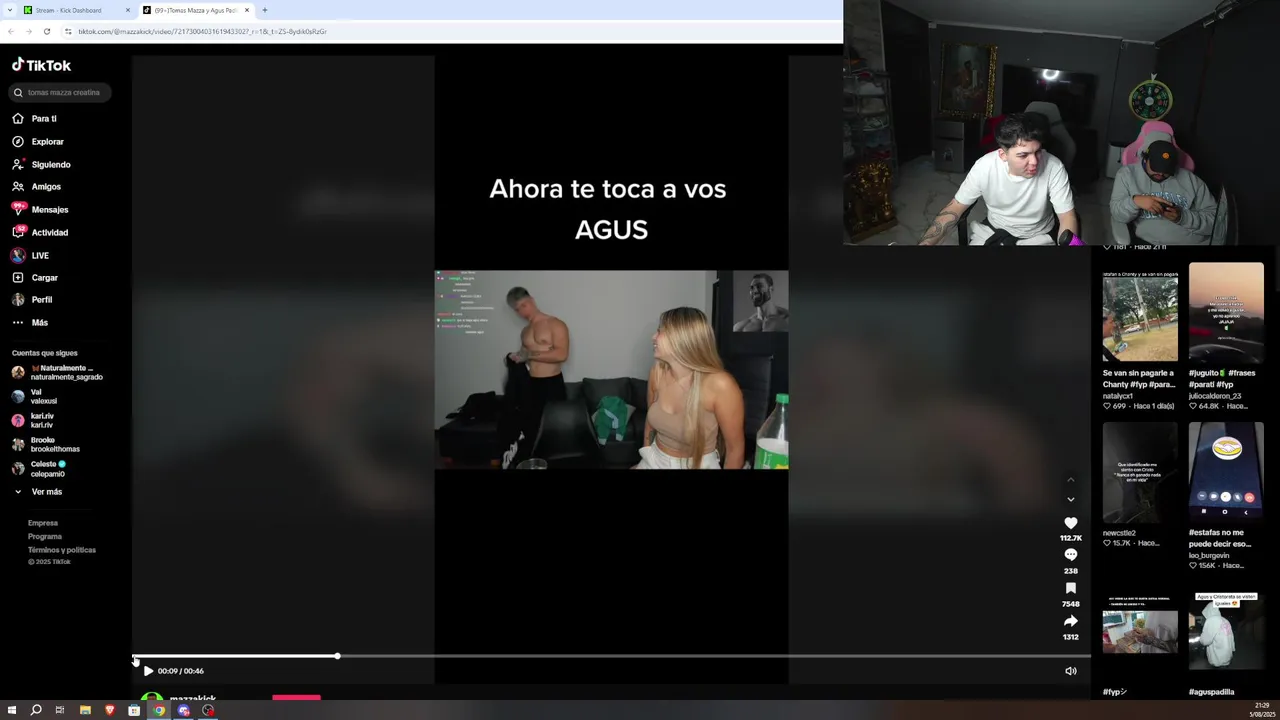
Task: Close the Tomas Mazza TikTok tab
Action: pyautogui.click(x=247, y=10)
